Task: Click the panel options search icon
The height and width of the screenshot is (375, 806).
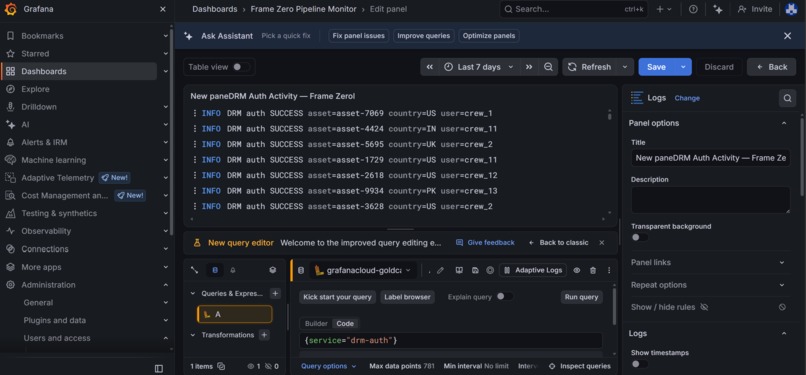Action: pyautogui.click(x=787, y=98)
